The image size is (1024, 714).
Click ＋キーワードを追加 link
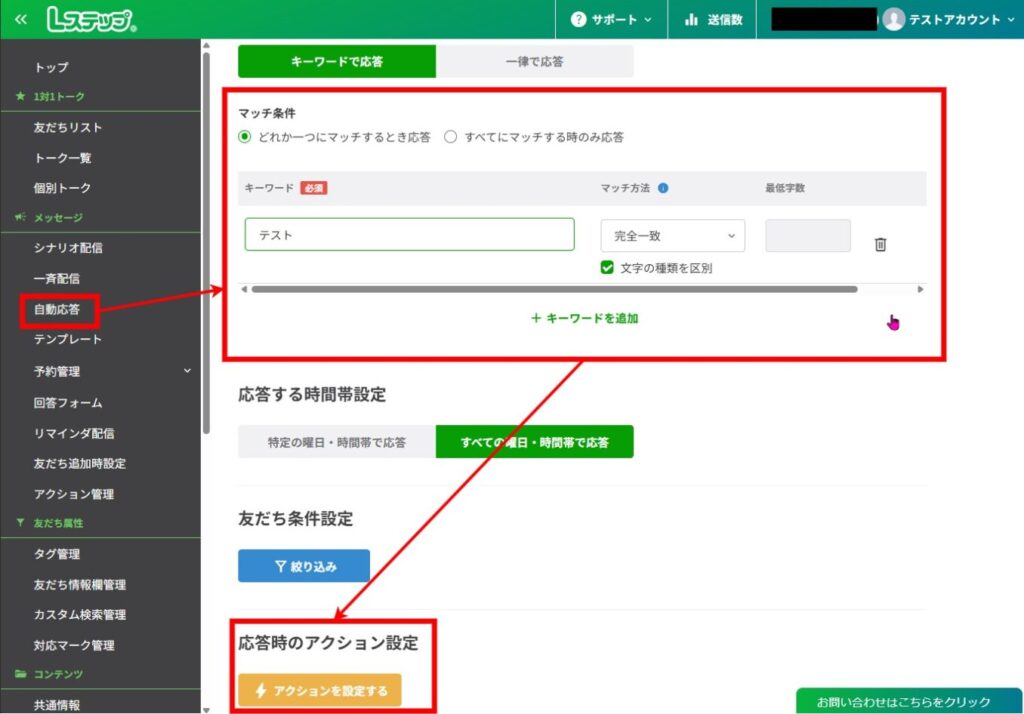click(584, 318)
